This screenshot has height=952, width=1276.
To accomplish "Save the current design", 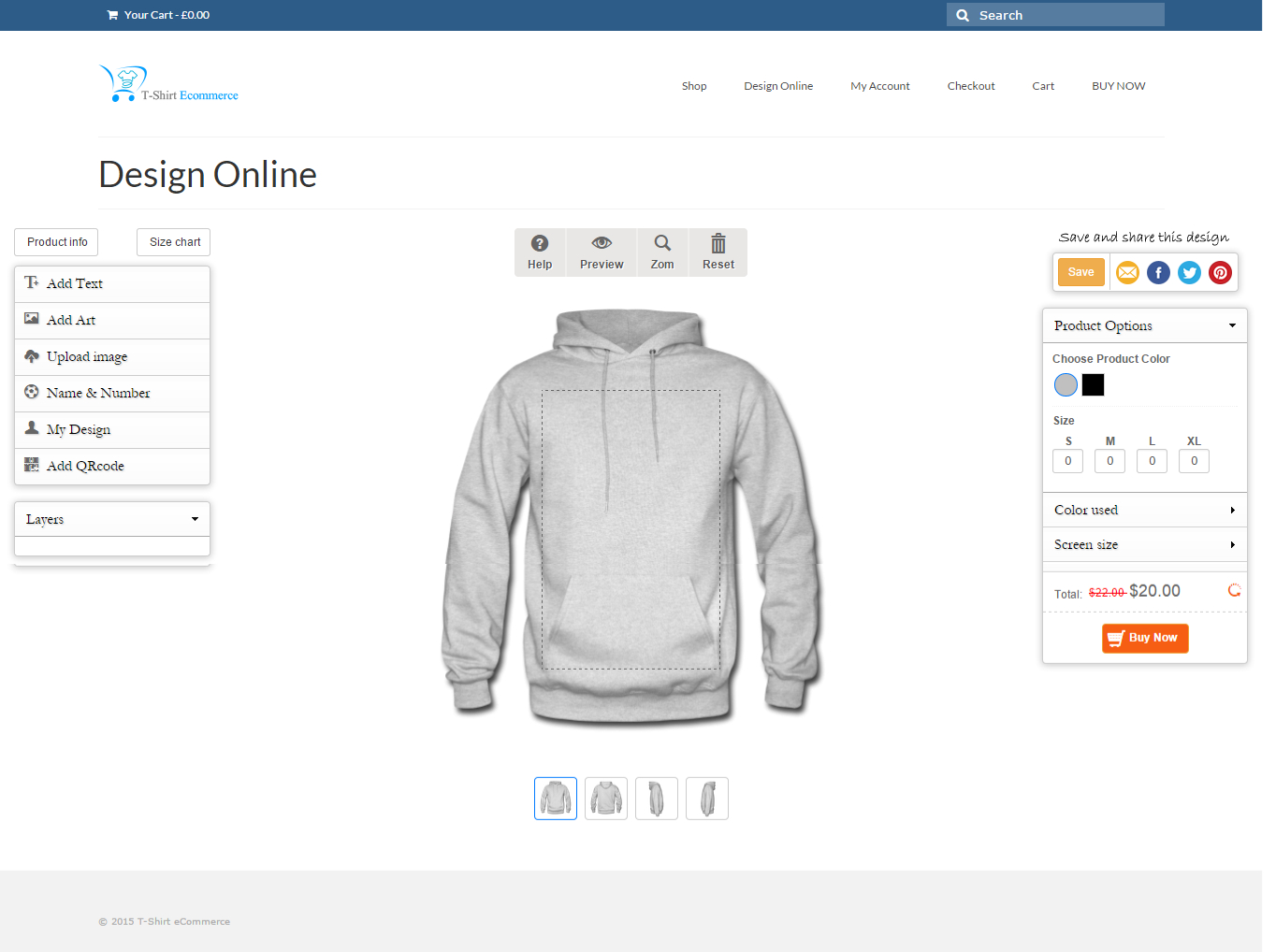I will pyautogui.click(x=1080, y=272).
